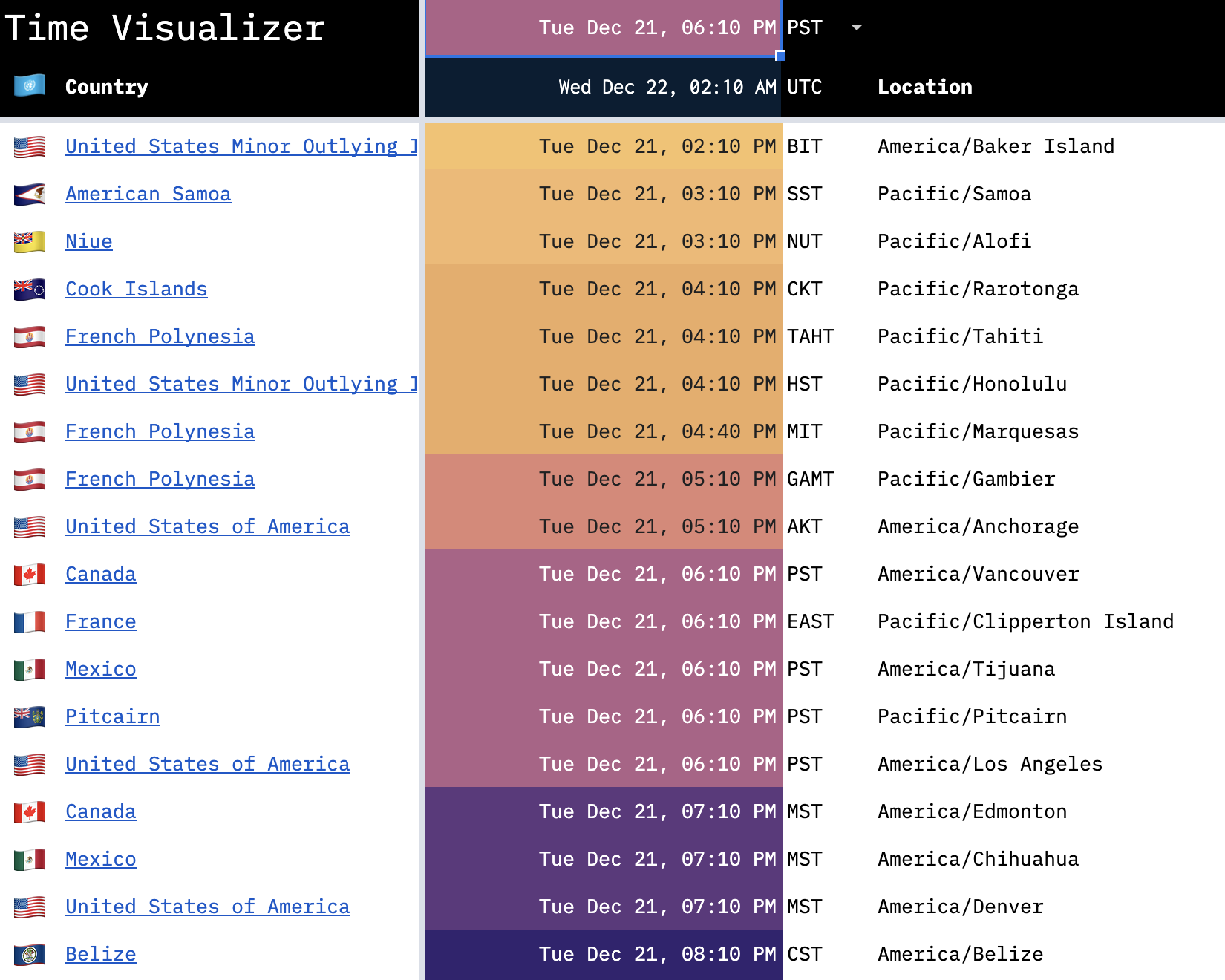The image size is (1225, 980).
Task: Click the Canada flag next to America/Vancouver
Action: click(29, 574)
